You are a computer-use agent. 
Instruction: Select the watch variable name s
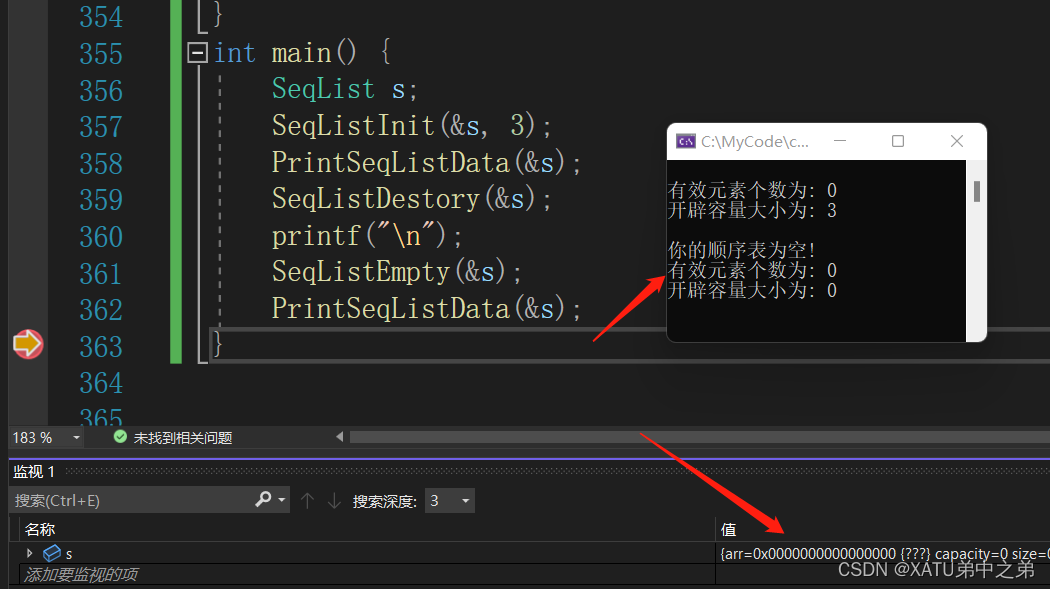pos(69,554)
